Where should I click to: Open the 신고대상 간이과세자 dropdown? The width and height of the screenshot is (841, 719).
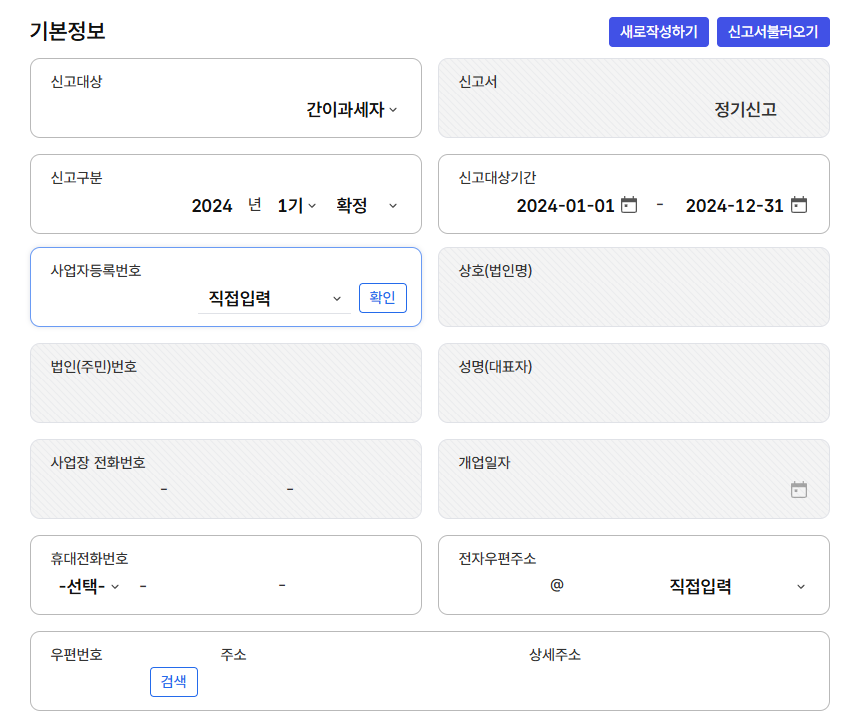pos(351,109)
